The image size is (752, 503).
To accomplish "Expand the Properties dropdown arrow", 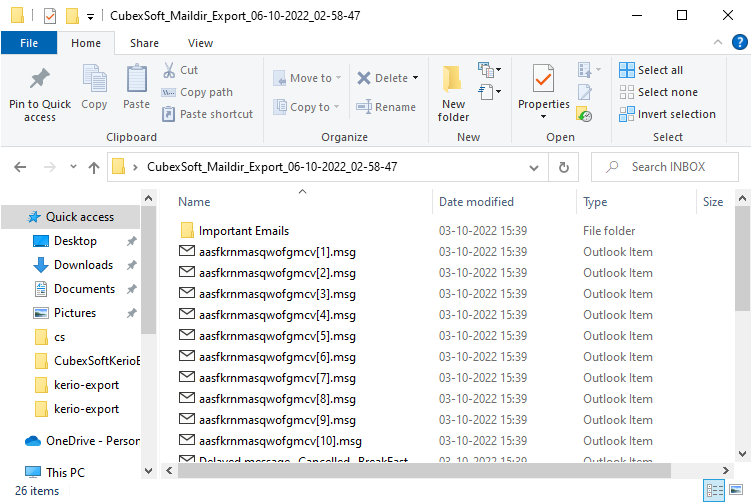I will [543, 117].
